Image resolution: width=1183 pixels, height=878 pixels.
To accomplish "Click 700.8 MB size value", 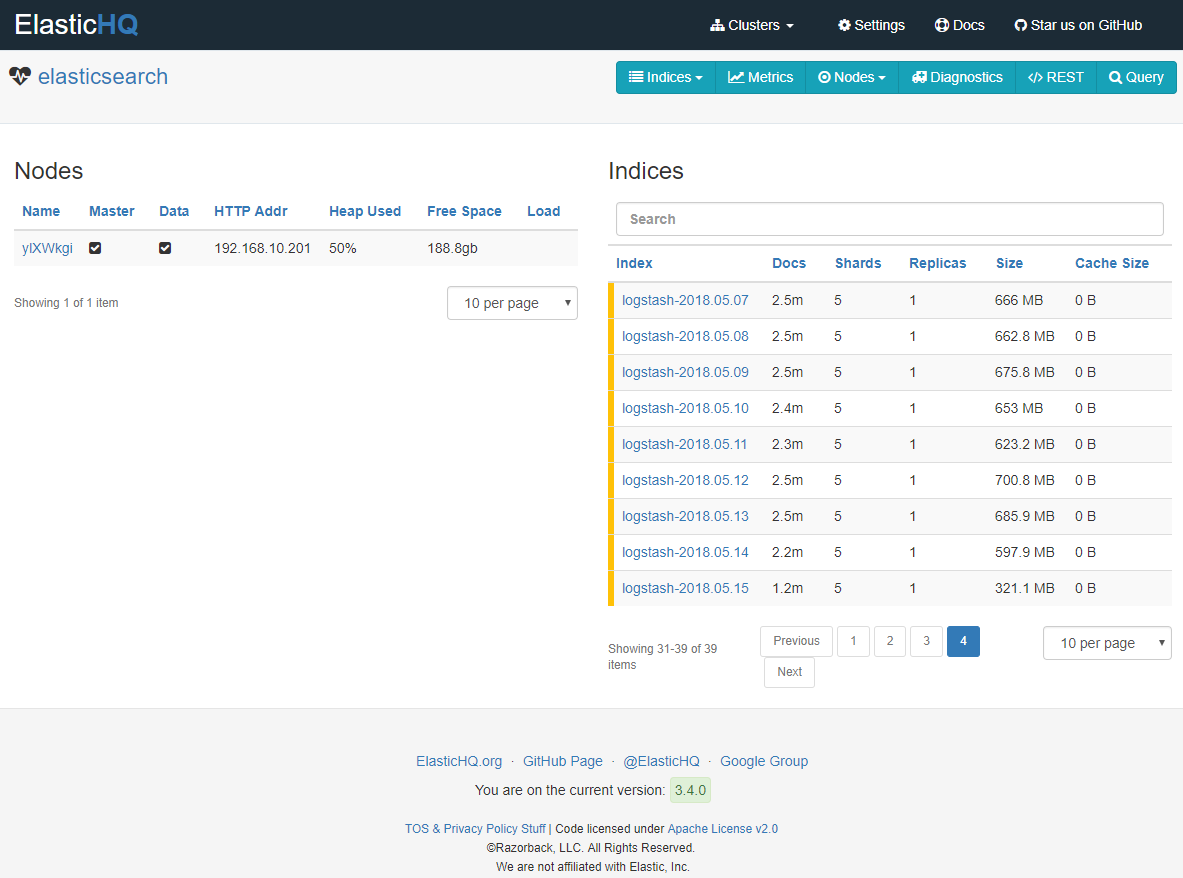I will [x=1025, y=480].
